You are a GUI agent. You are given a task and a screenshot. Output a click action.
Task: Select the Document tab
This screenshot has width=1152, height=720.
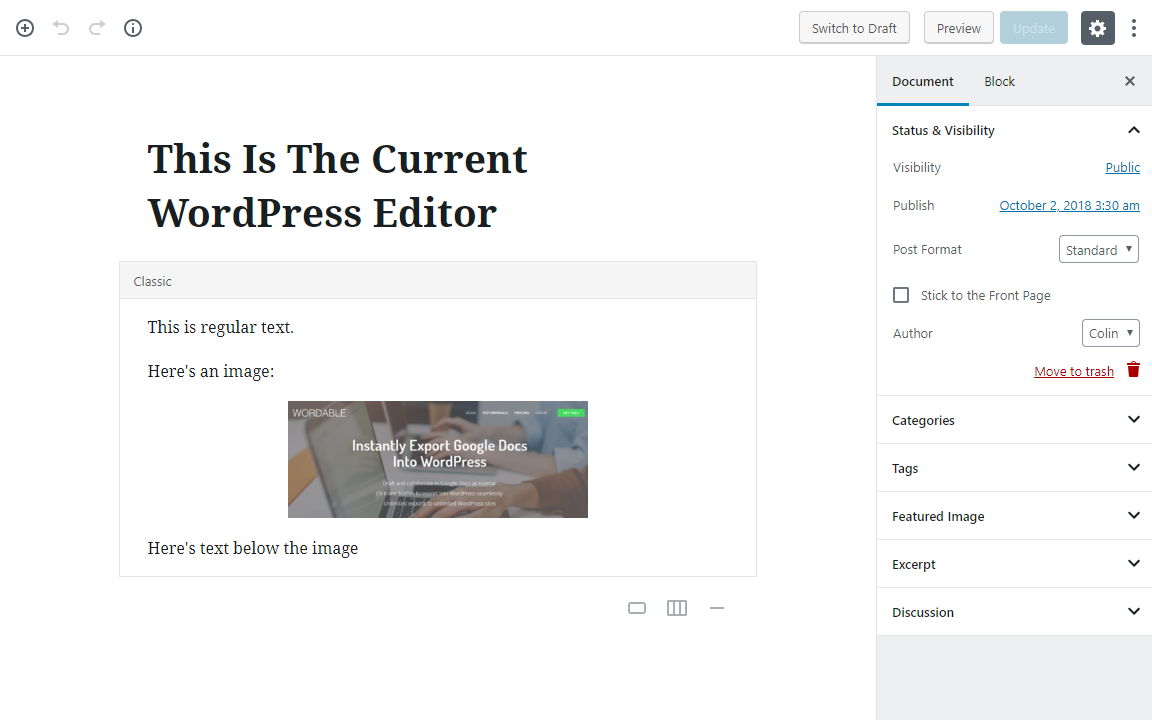[x=923, y=82]
